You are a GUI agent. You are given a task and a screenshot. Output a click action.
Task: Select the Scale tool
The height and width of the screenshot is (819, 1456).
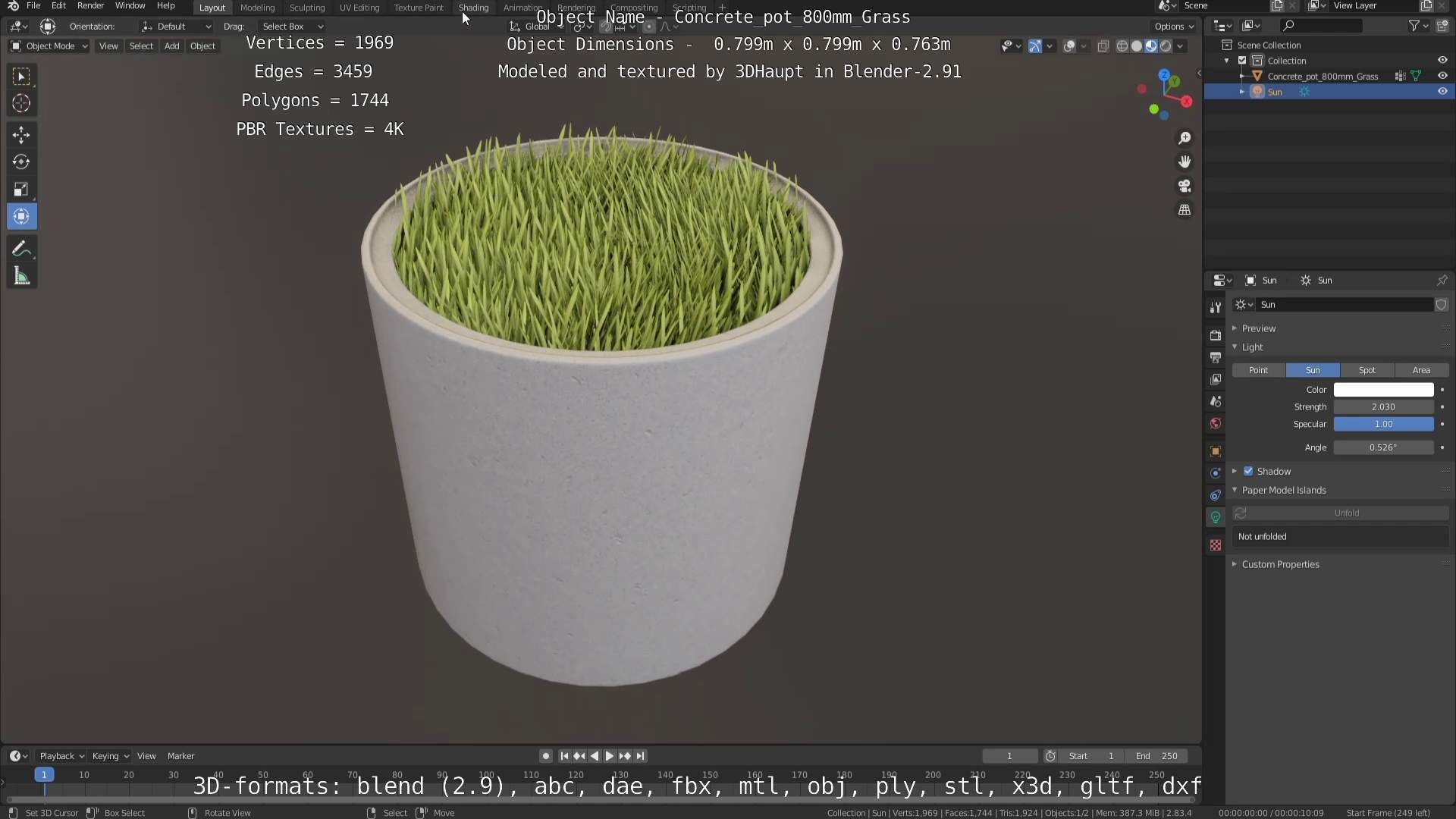21,190
